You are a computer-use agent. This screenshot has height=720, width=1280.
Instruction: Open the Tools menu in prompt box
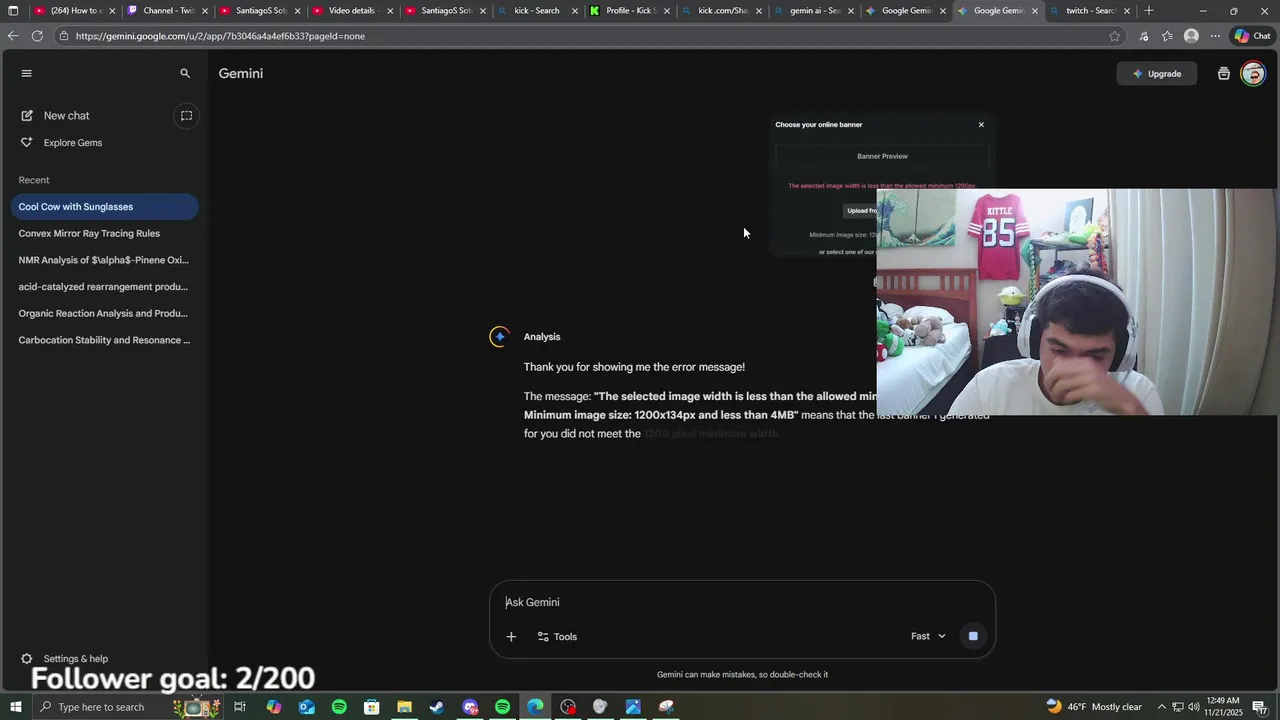tap(557, 637)
